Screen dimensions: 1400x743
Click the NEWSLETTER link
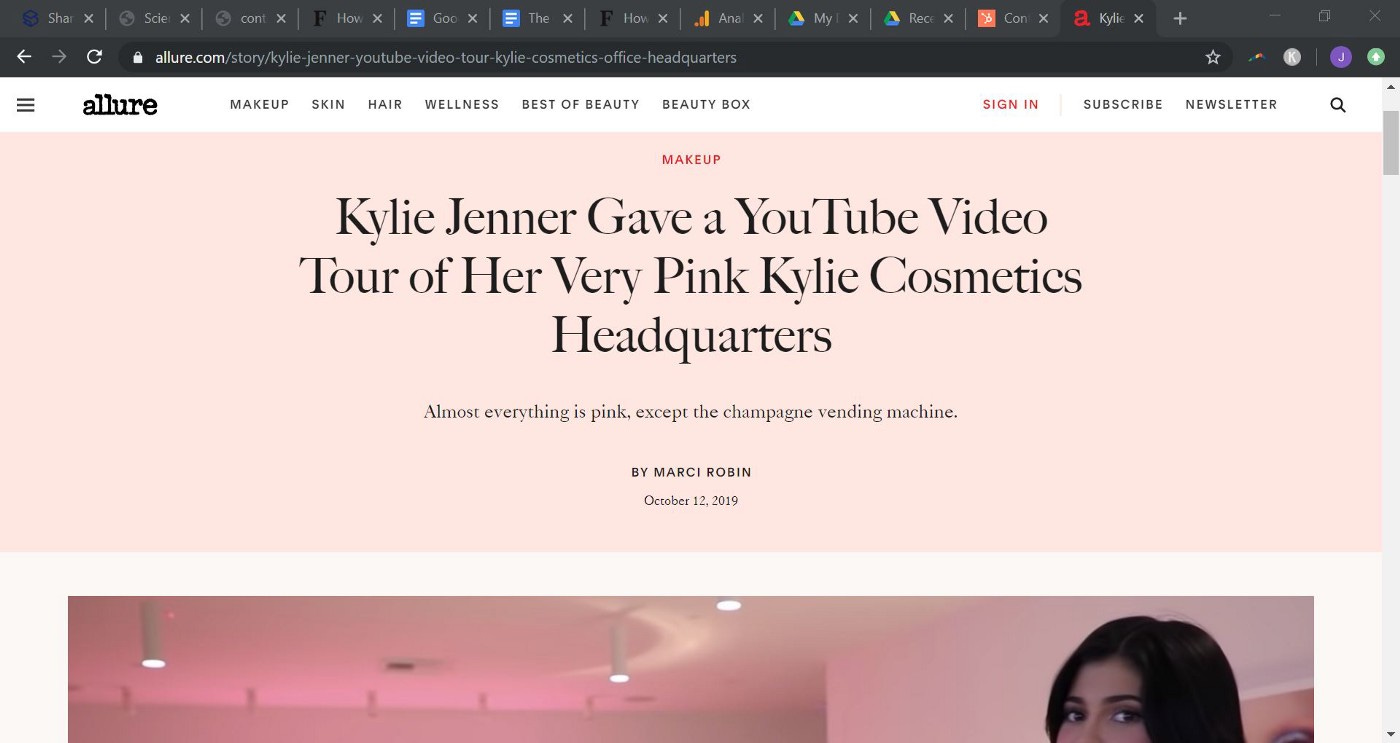click(1231, 104)
